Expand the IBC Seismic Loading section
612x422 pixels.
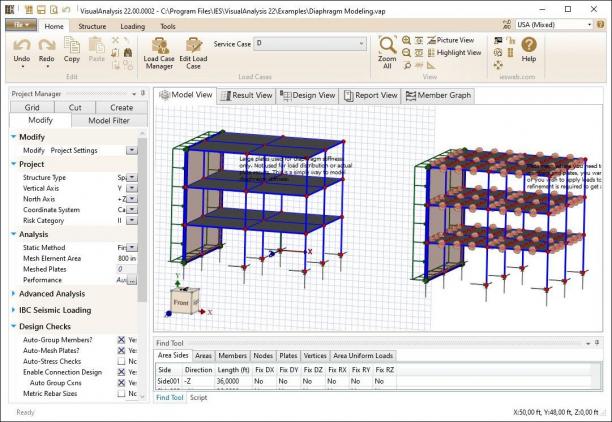(55, 310)
